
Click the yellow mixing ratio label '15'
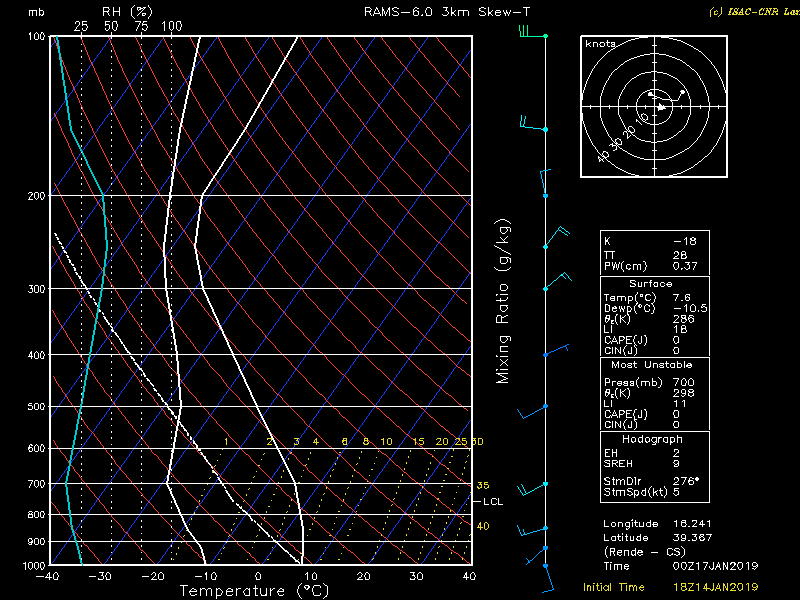418,442
